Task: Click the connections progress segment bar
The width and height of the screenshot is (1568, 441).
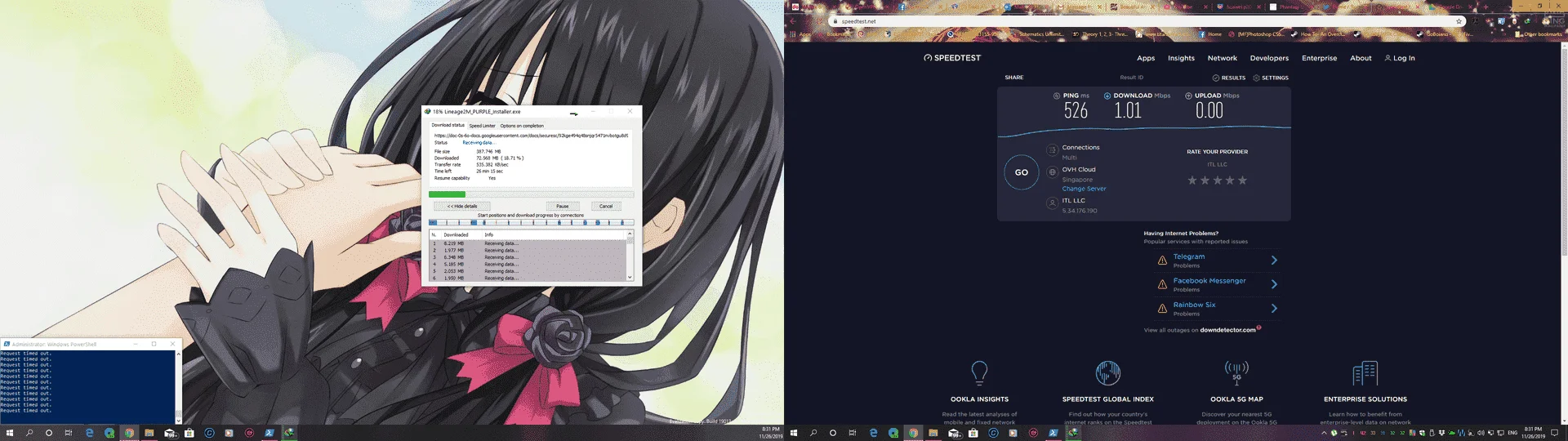Action: [531, 222]
